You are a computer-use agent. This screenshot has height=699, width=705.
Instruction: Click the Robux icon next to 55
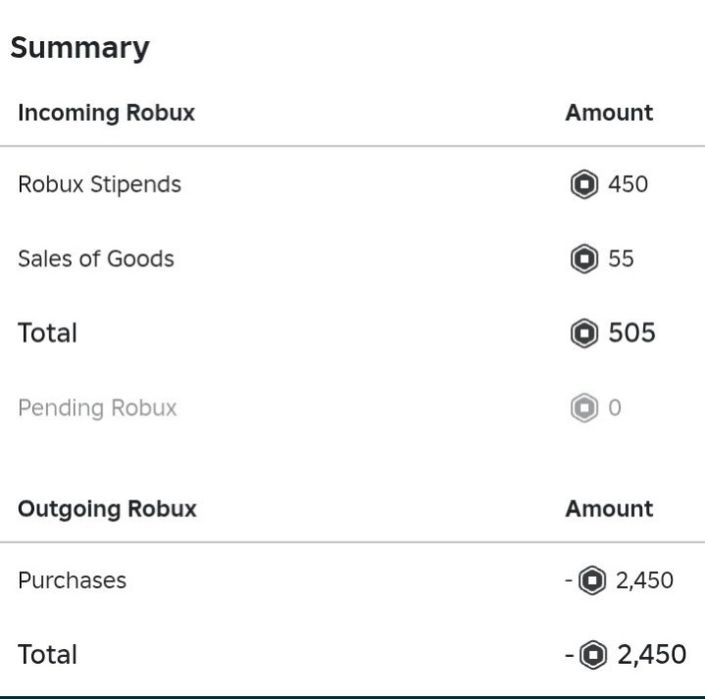pos(584,258)
